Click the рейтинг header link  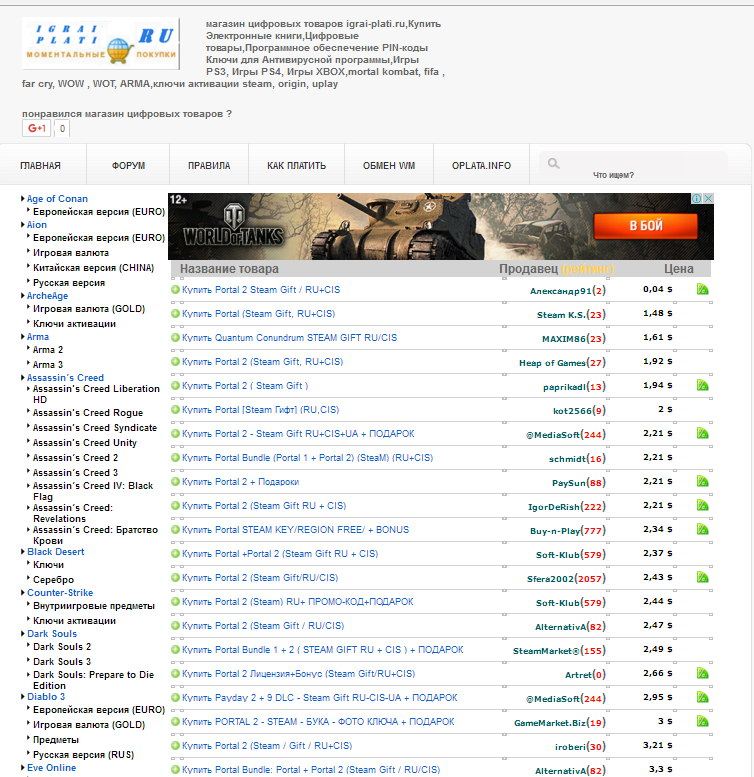(x=588, y=269)
